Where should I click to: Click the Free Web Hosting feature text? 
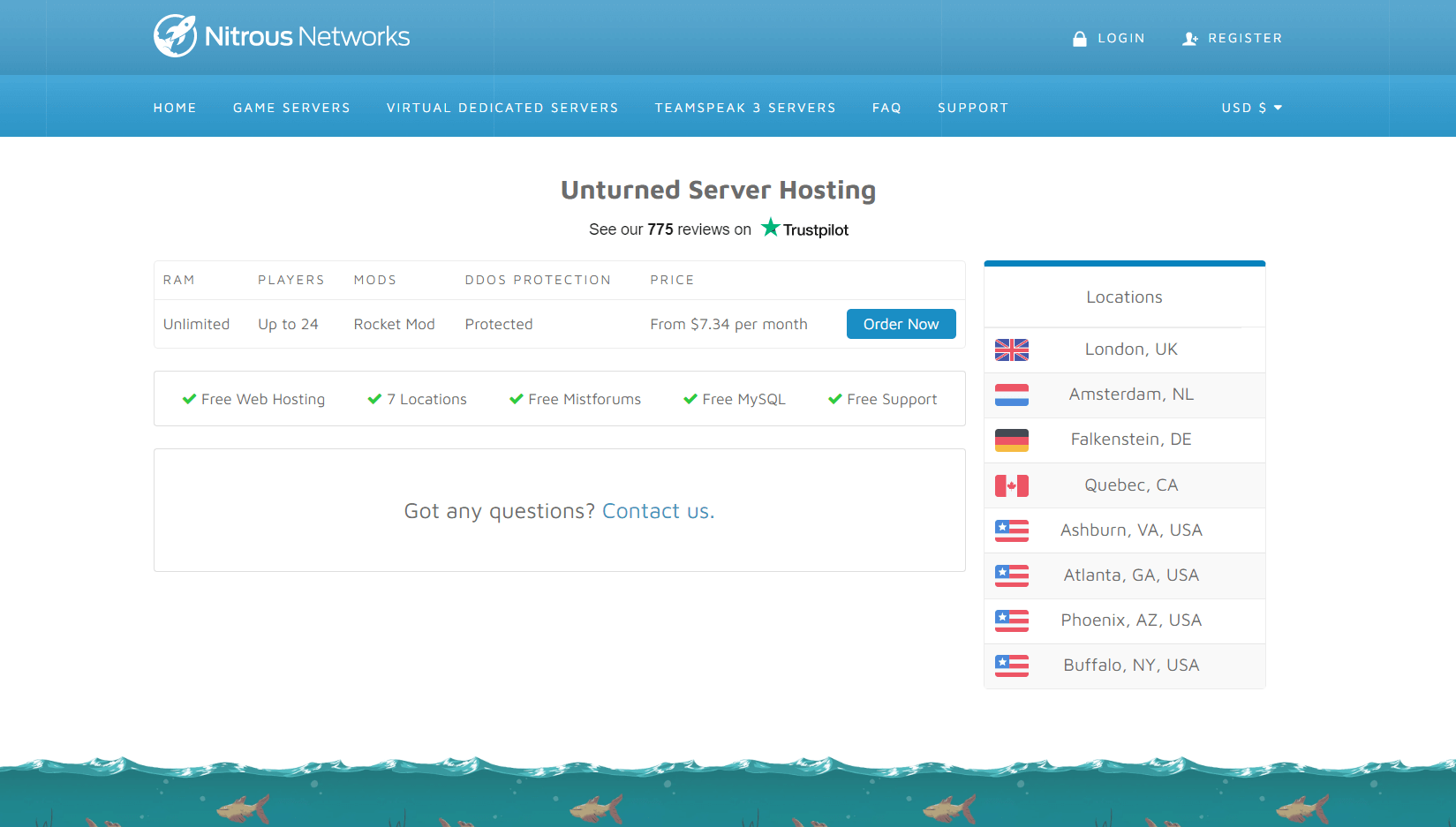(x=263, y=399)
